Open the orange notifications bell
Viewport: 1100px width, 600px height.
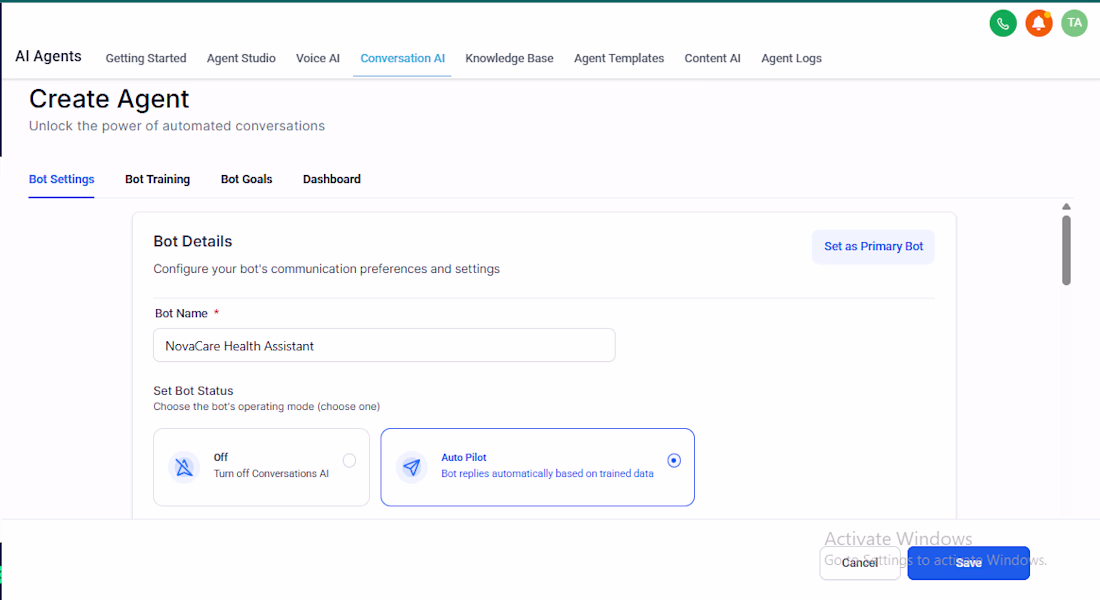pyautogui.click(x=1038, y=23)
